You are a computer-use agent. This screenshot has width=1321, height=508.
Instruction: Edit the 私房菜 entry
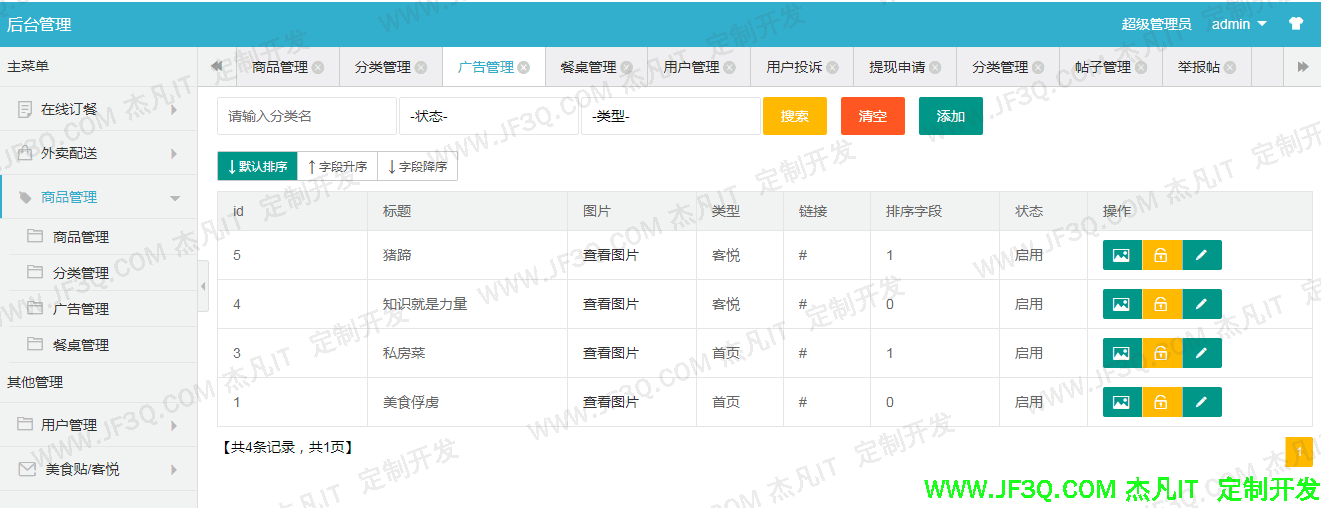click(1202, 353)
